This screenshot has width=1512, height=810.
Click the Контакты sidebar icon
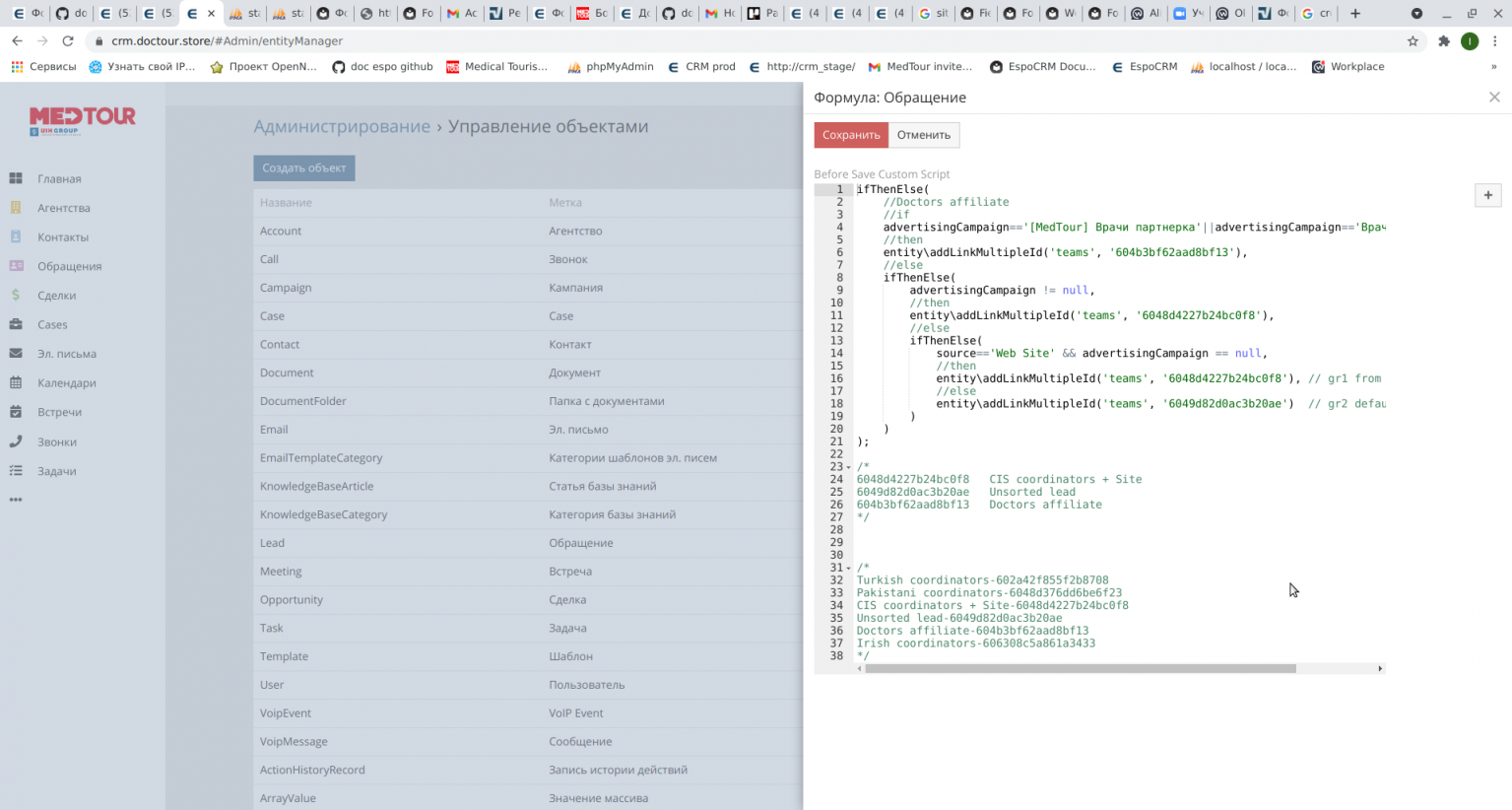point(16,236)
